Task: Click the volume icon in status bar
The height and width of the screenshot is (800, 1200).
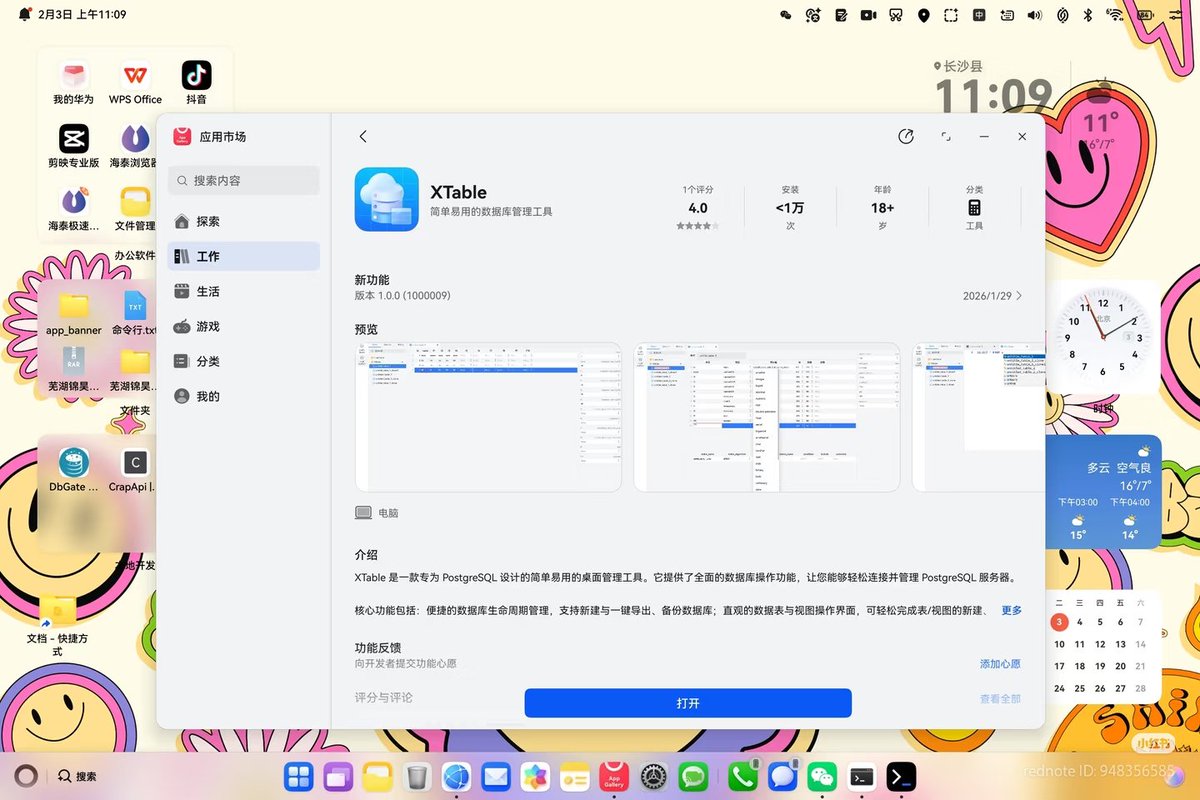Action: pos(1035,15)
